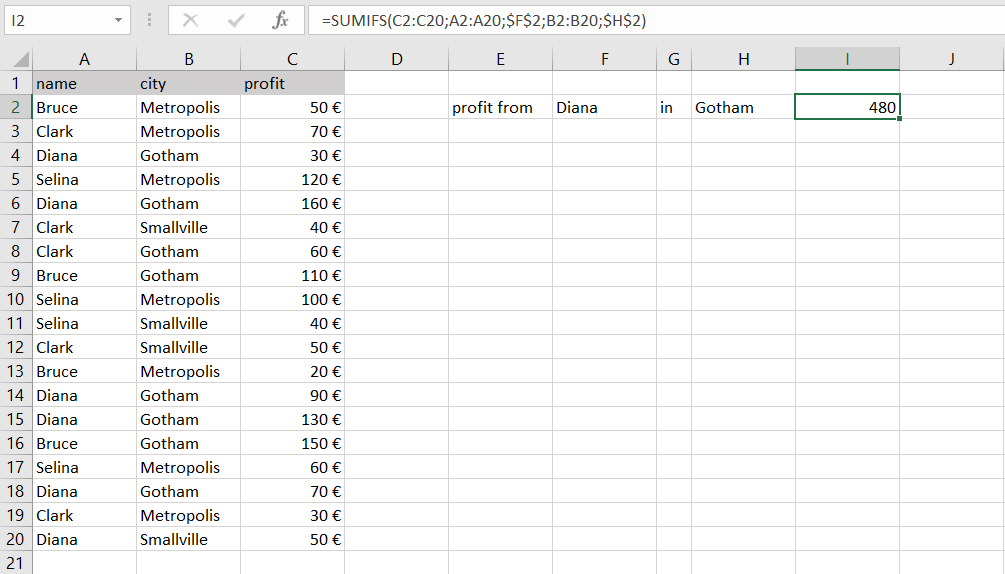Viewport: 1005px width, 574px height.
Task: Open the Name Box dropdown arrow
Action: point(119,20)
